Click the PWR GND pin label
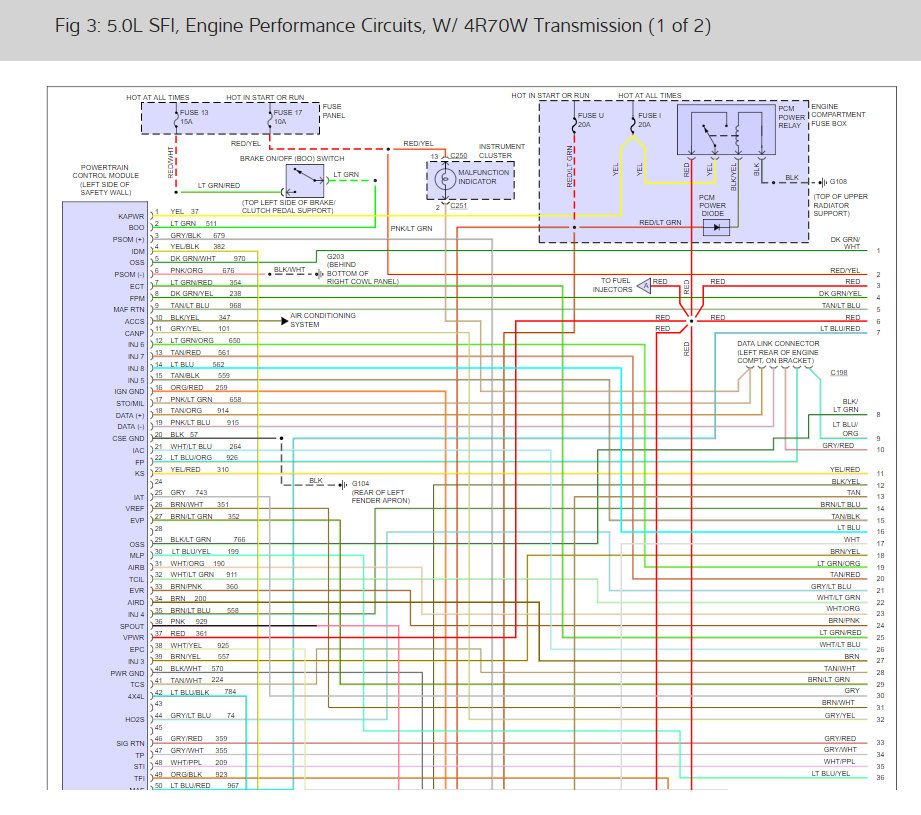Image resolution: width=921 pixels, height=815 pixels. [x=127, y=673]
